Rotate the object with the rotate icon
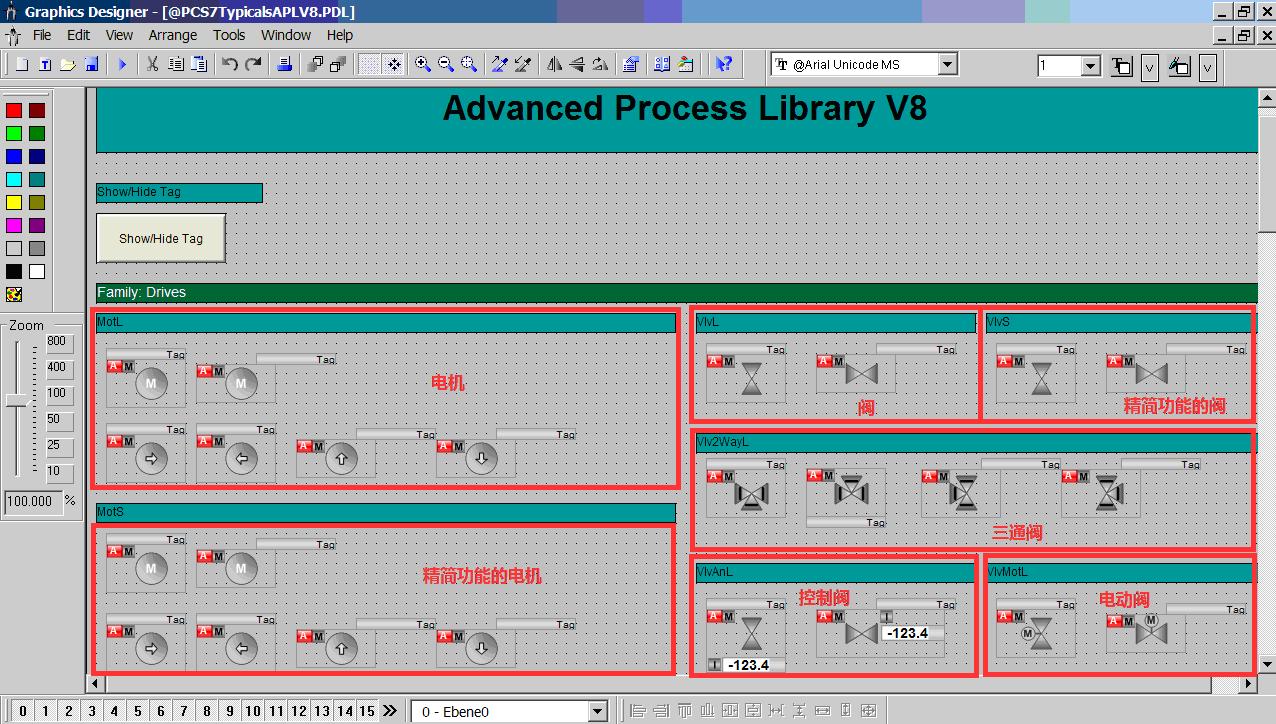This screenshot has width=1276, height=724. (600, 64)
